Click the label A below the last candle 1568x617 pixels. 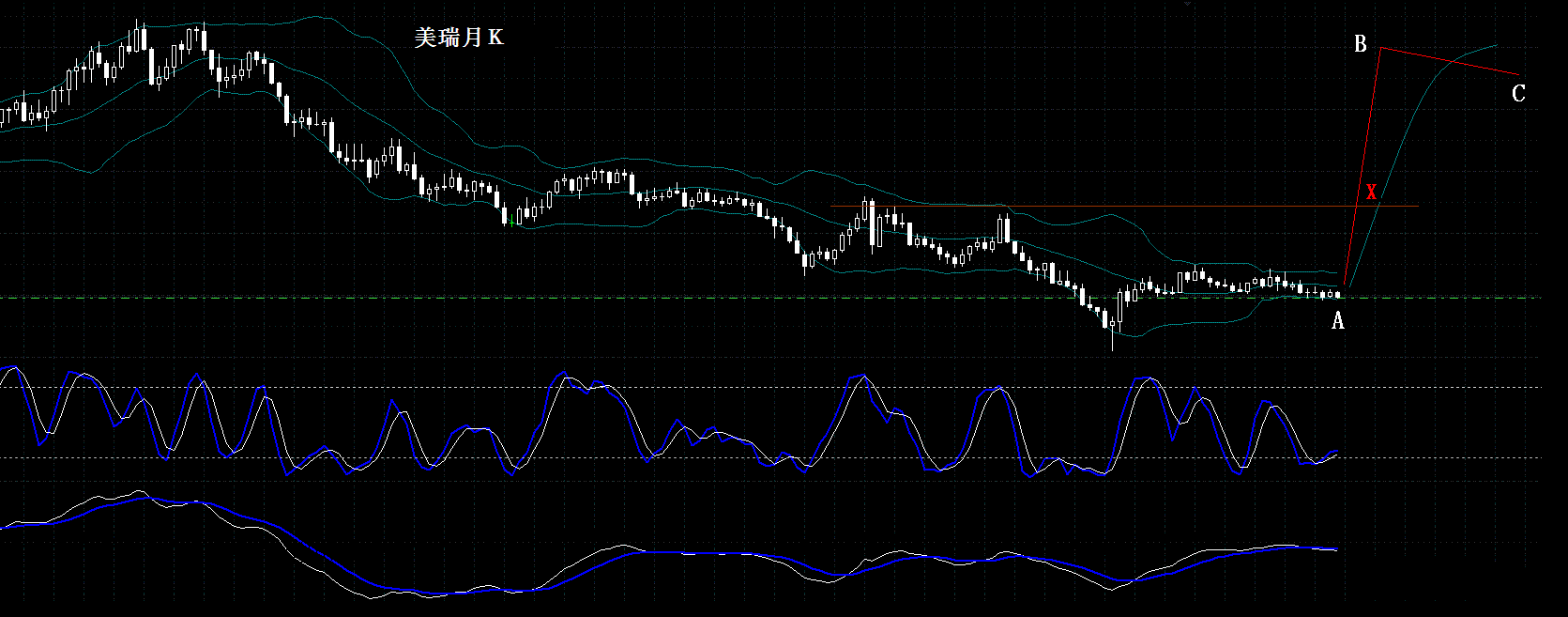1338,321
